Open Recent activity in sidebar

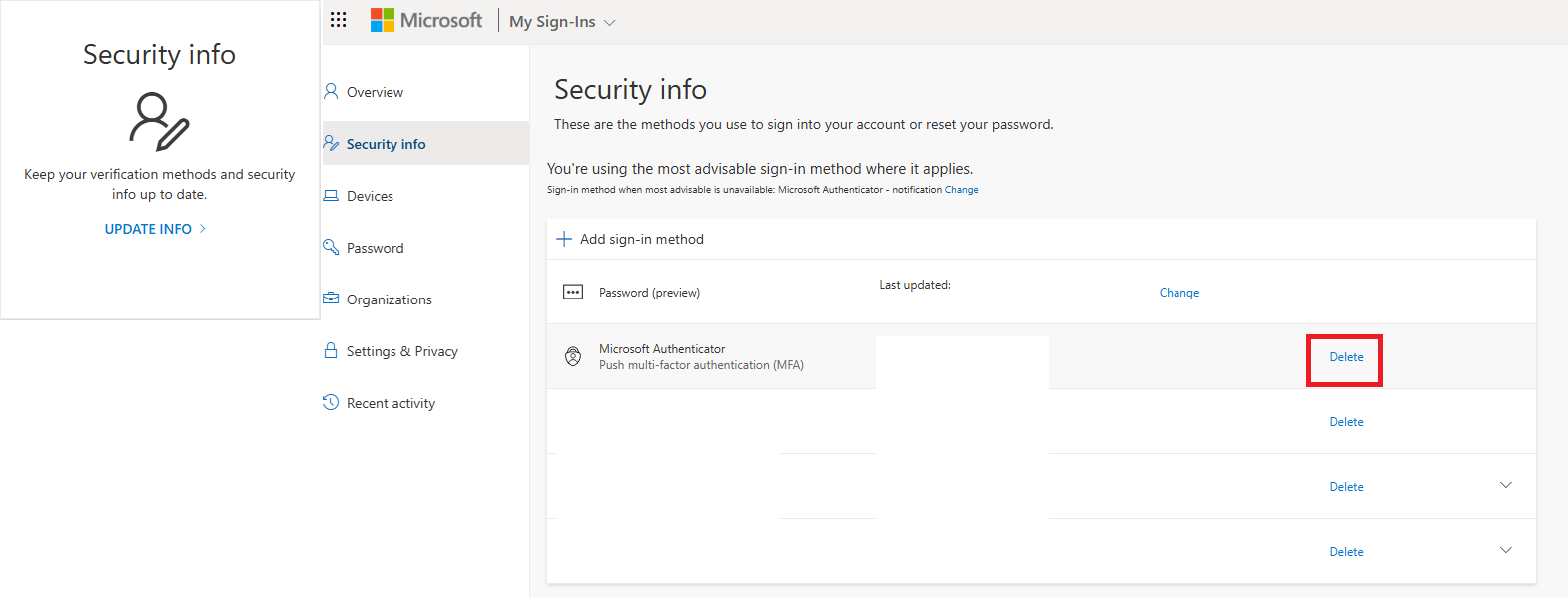pos(391,403)
